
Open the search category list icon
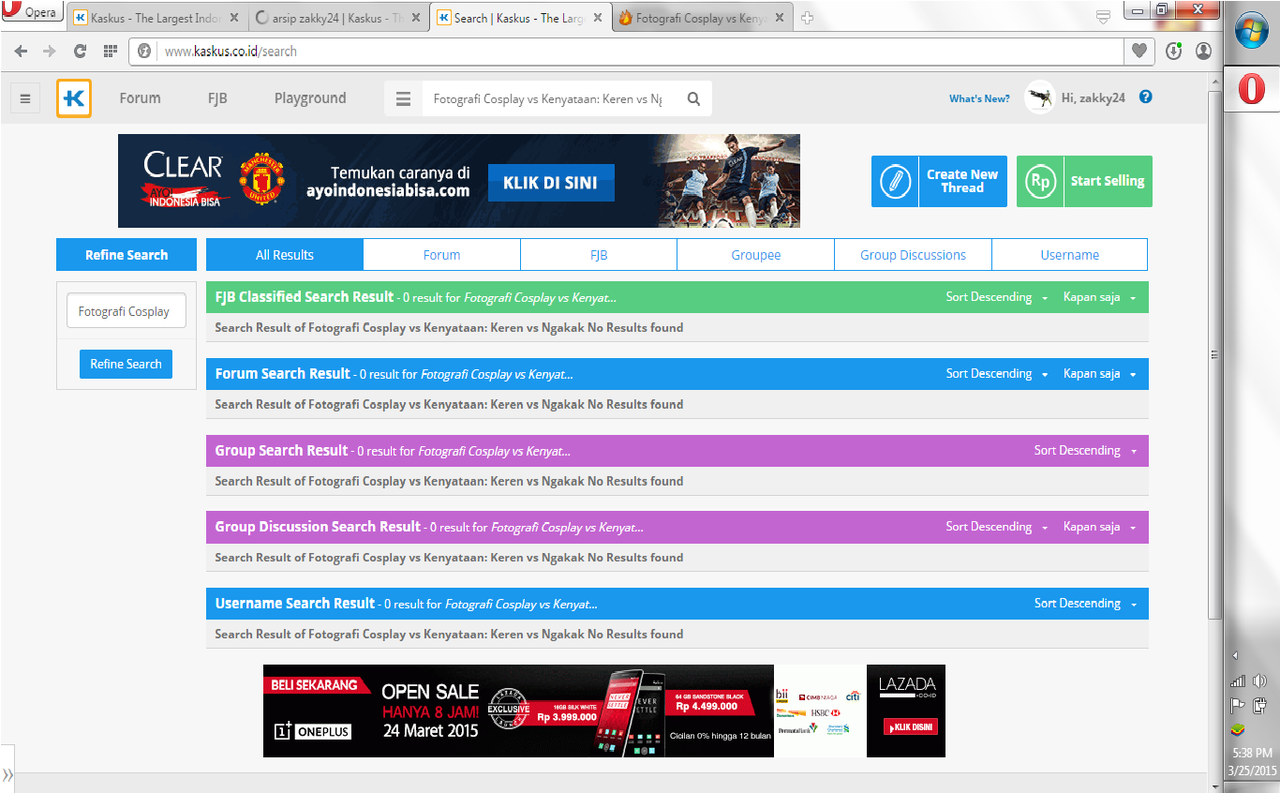(x=403, y=99)
